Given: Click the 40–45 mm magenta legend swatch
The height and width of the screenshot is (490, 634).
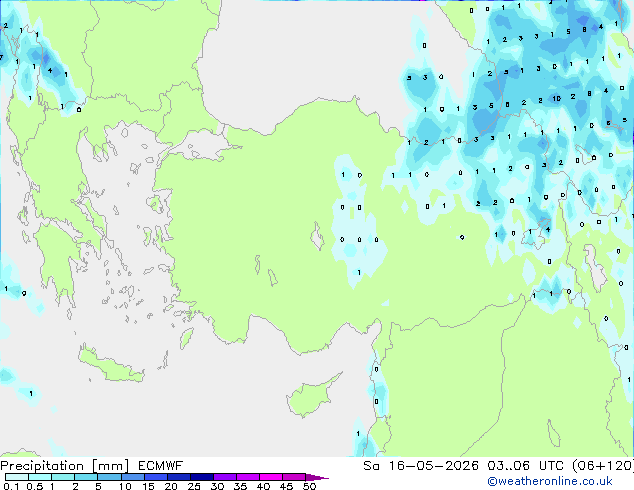Looking at the screenshot, I should (271, 477).
